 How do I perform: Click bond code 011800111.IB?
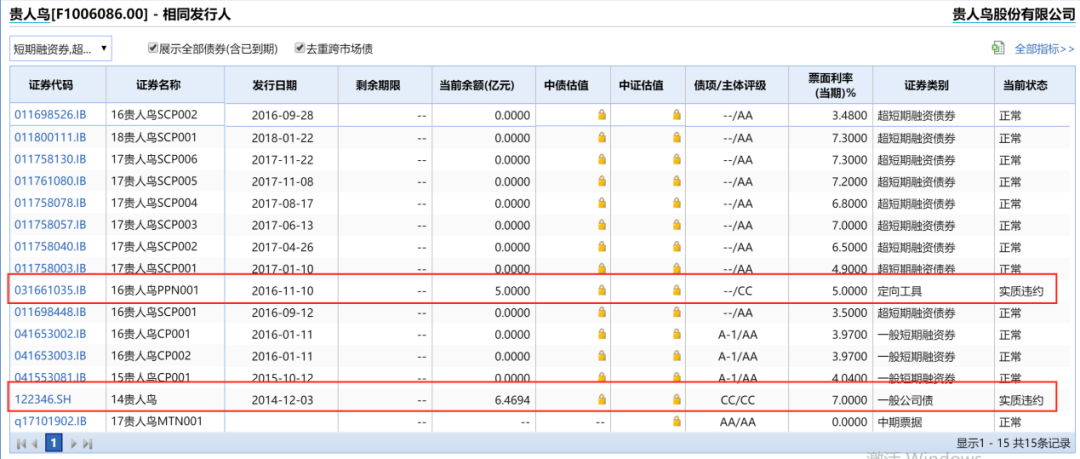click(50, 137)
